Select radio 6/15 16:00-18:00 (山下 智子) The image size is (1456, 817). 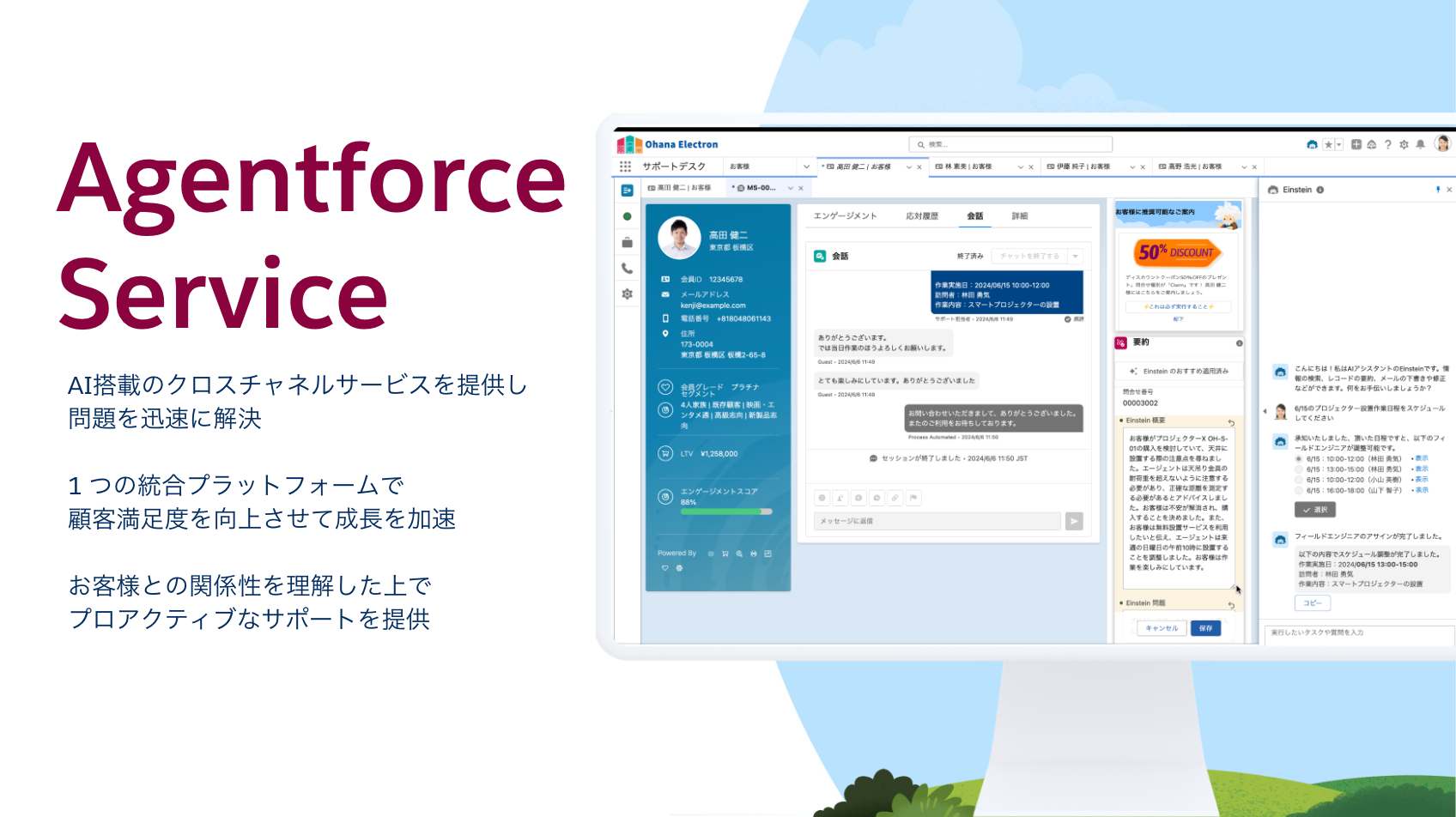click(x=1299, y=490)
